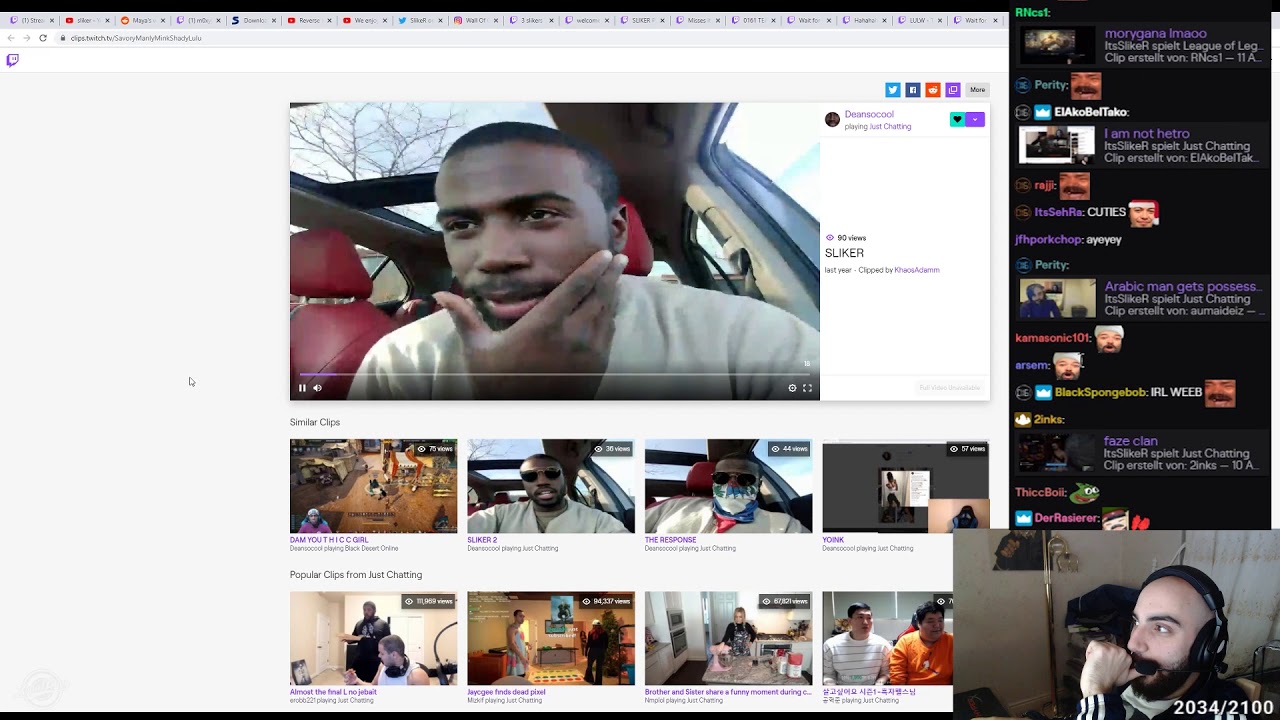Open 'Arabic man gets possess' clip preview in chat

click(x=1057, y=299)
